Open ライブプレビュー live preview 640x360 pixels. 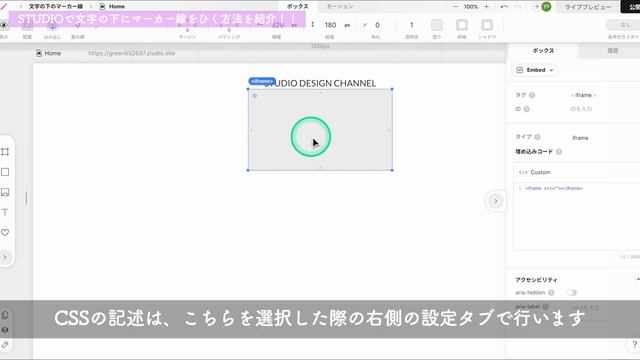click(588, 7)
